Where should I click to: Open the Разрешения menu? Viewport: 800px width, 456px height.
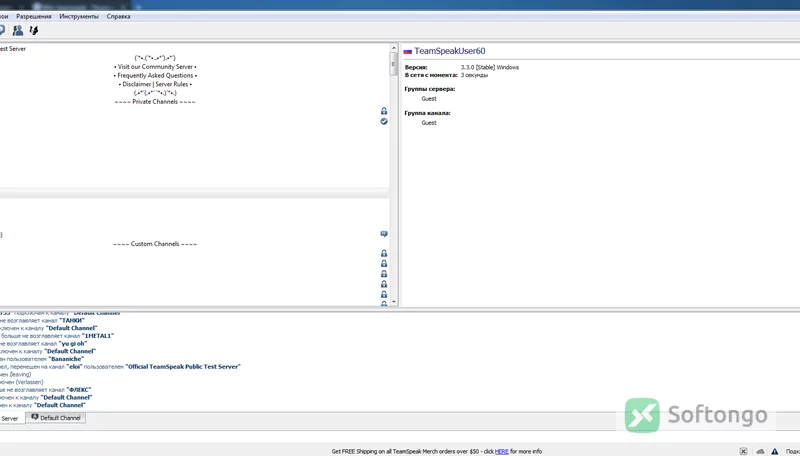tap(34, 16)
